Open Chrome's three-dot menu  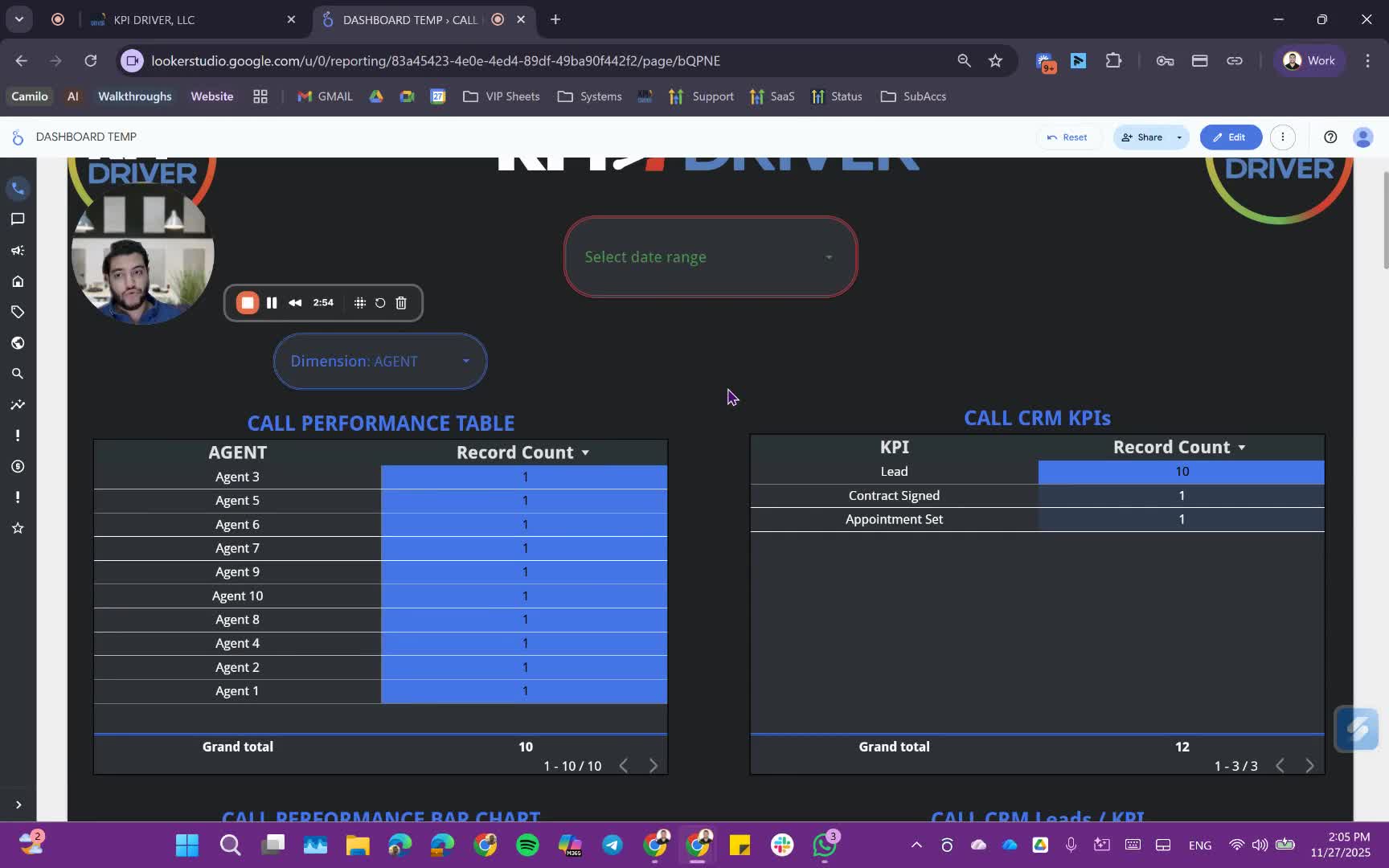pyautogui.click(x=1367, y=61)
